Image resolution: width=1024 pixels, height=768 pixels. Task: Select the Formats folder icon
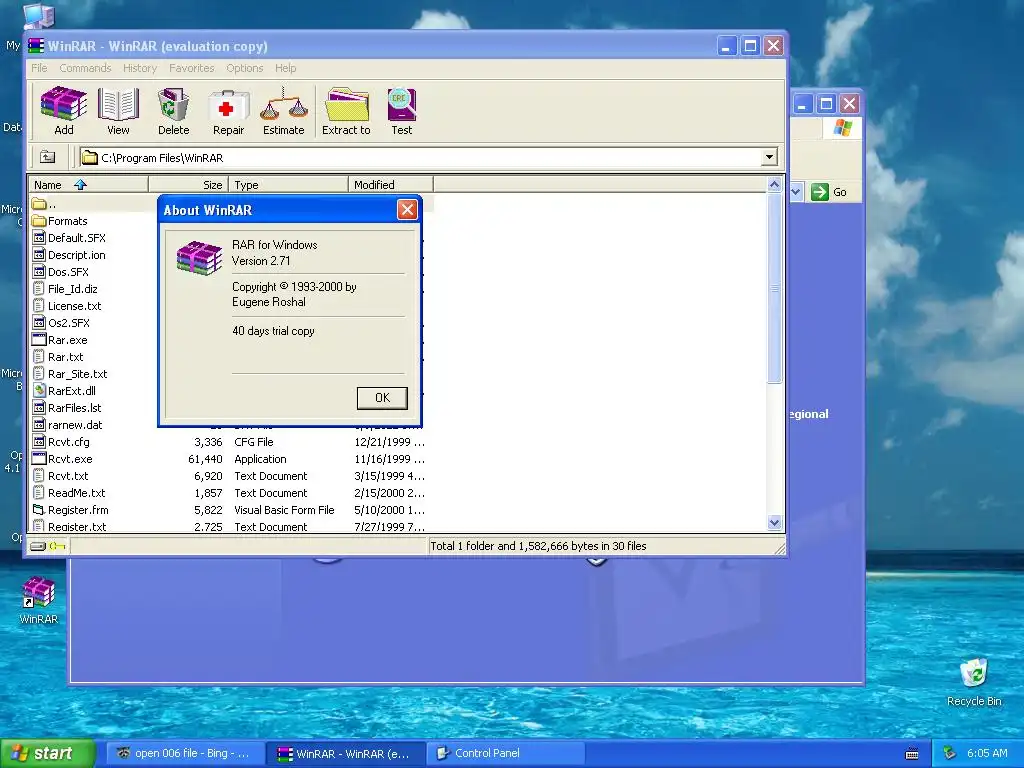coord(39,221)
